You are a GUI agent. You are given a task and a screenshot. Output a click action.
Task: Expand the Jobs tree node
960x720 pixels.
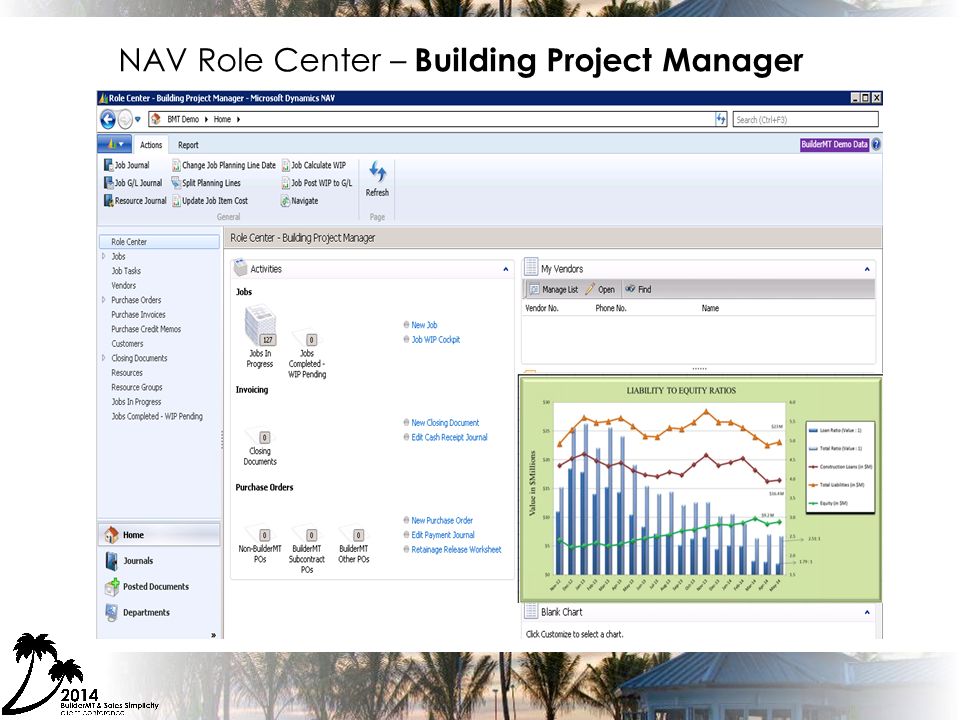103,257
